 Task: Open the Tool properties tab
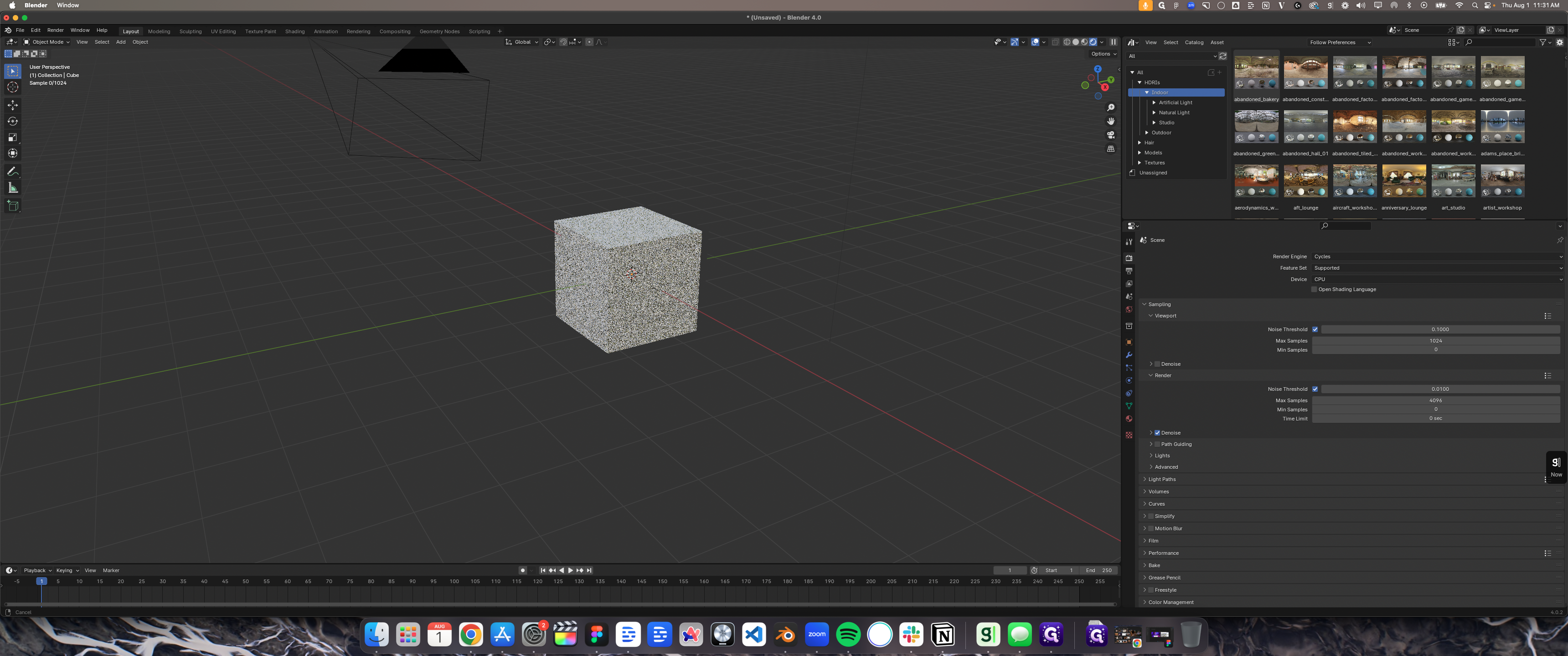click(1129, 241)
